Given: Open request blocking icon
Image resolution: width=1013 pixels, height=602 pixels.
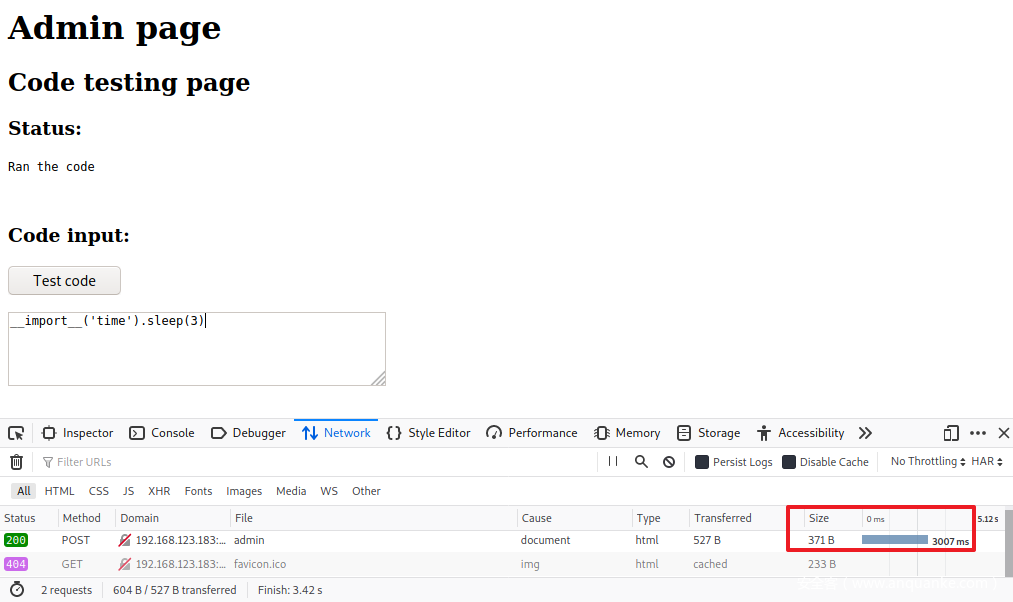Looking at the screenshot, I should coord(669,462).
